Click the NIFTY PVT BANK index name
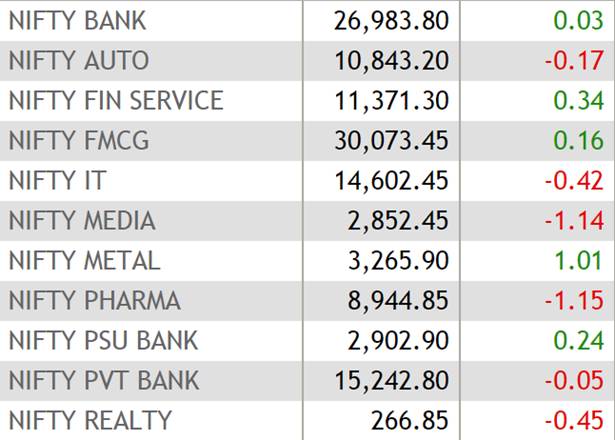This screenshot has height=440, width=615. 103,380
